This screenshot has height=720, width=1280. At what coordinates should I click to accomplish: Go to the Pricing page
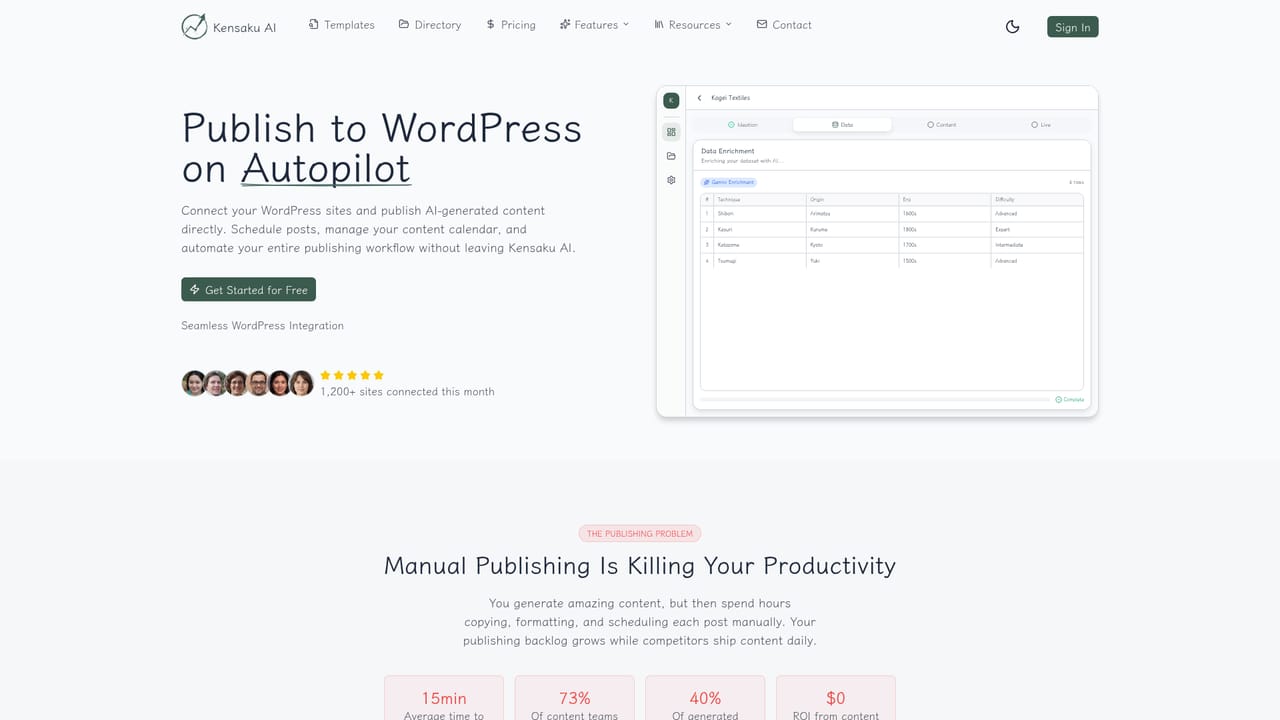click(x=511, y=24)
